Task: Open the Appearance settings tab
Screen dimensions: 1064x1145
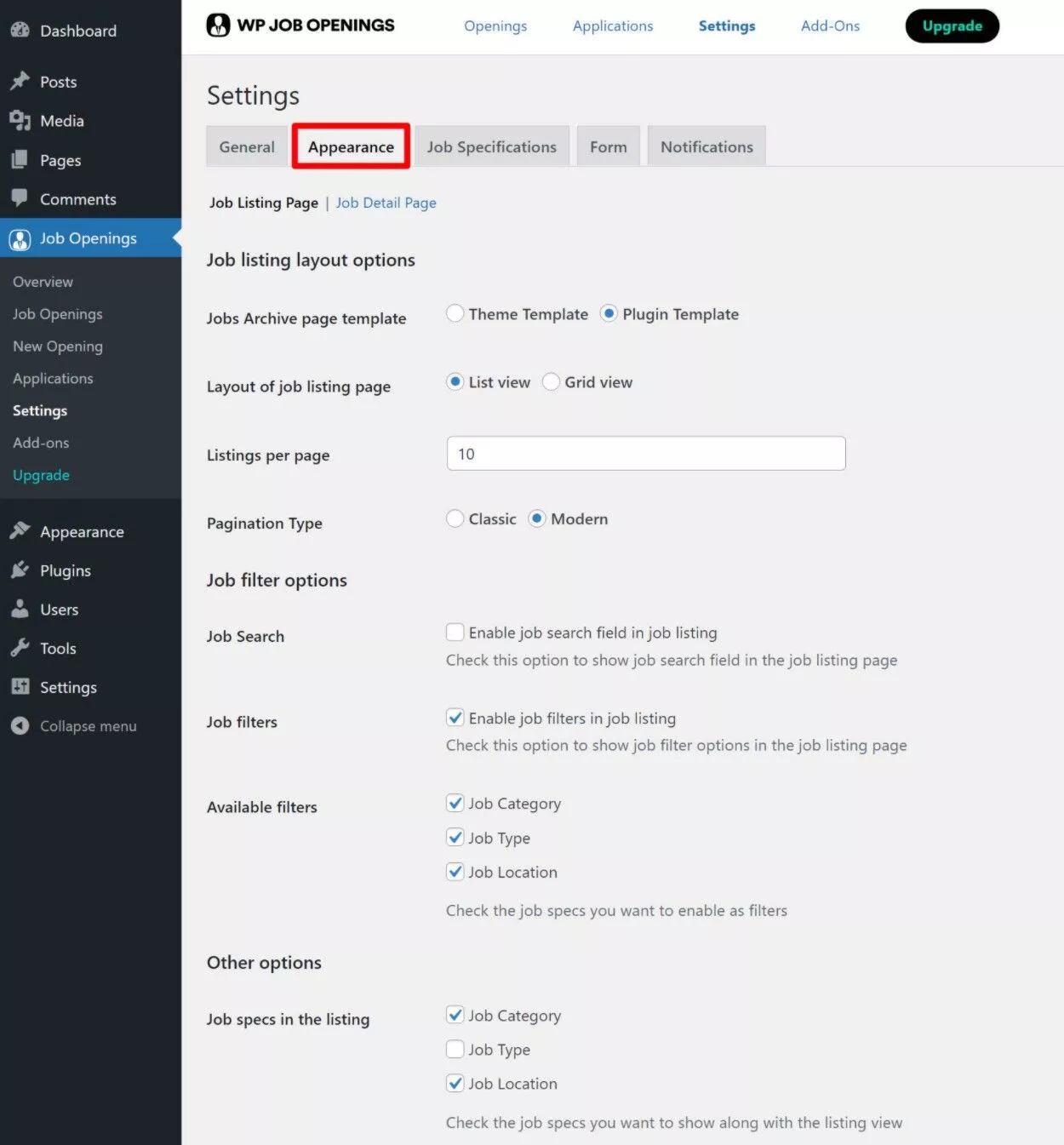Action: (x=351, y=146)
